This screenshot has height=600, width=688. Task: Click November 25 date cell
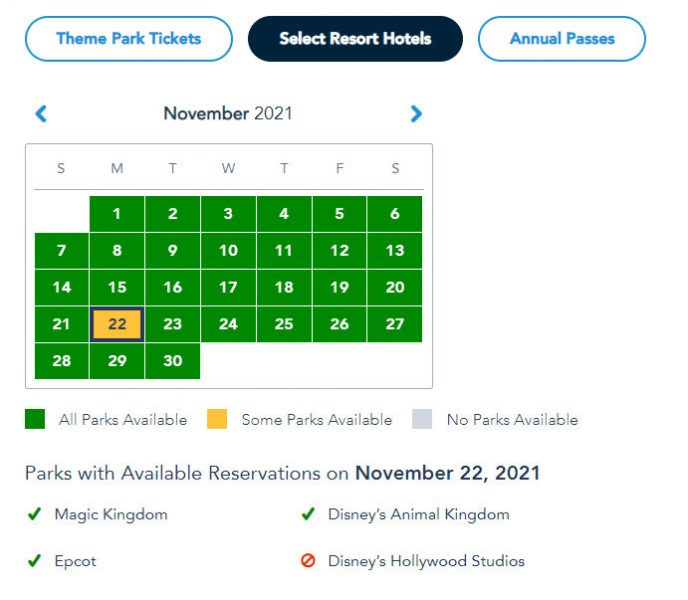(x=284, y=324)
